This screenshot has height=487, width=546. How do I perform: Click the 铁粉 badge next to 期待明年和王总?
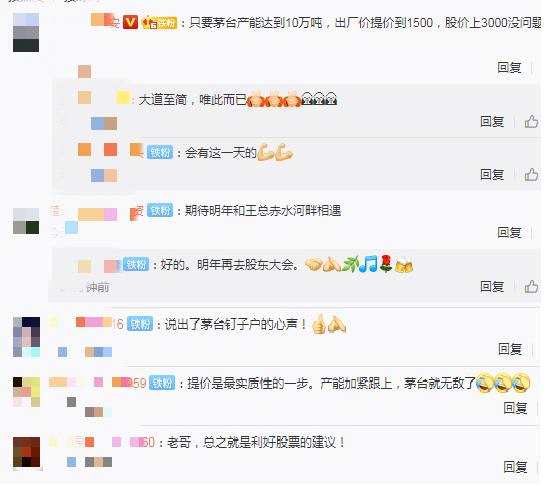pos(160,211)
